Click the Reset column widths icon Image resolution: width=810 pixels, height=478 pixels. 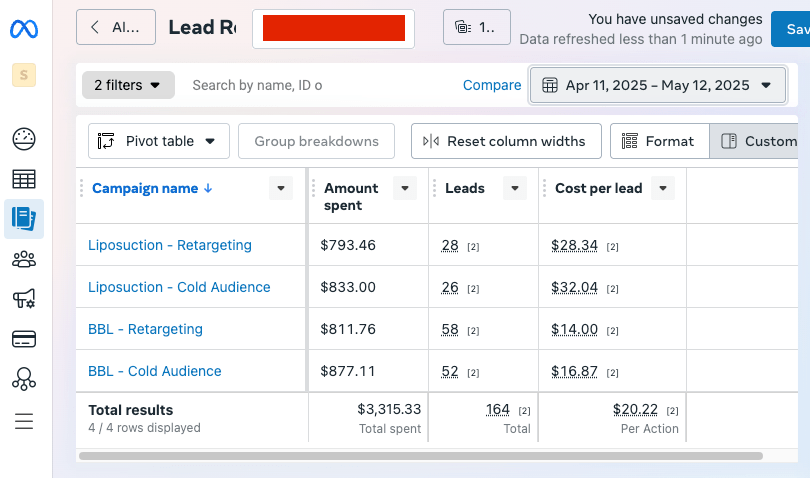431,141
